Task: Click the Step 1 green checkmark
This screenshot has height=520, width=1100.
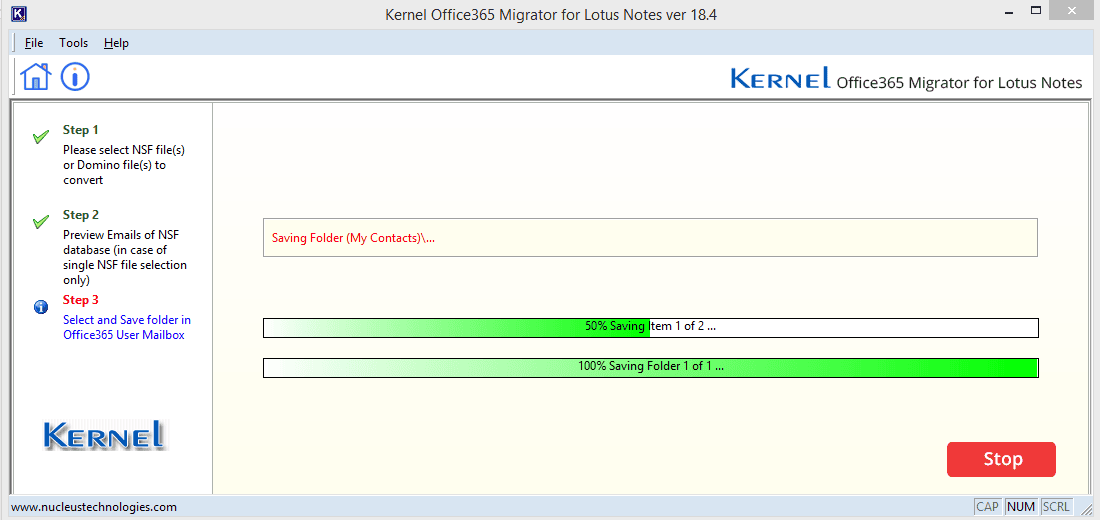Action: (x=41, y=137)
